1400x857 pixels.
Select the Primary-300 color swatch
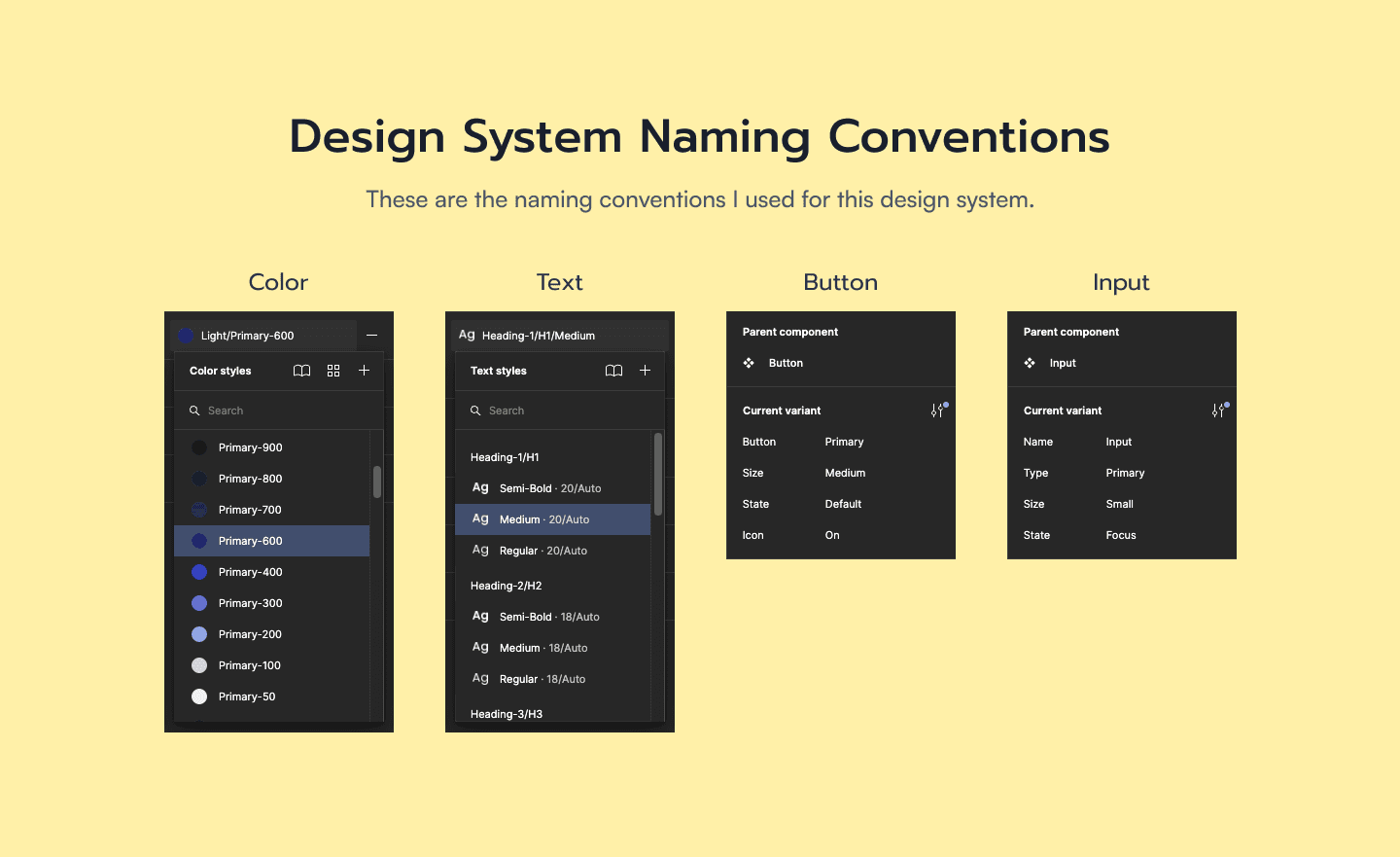[x=199, y=603]
